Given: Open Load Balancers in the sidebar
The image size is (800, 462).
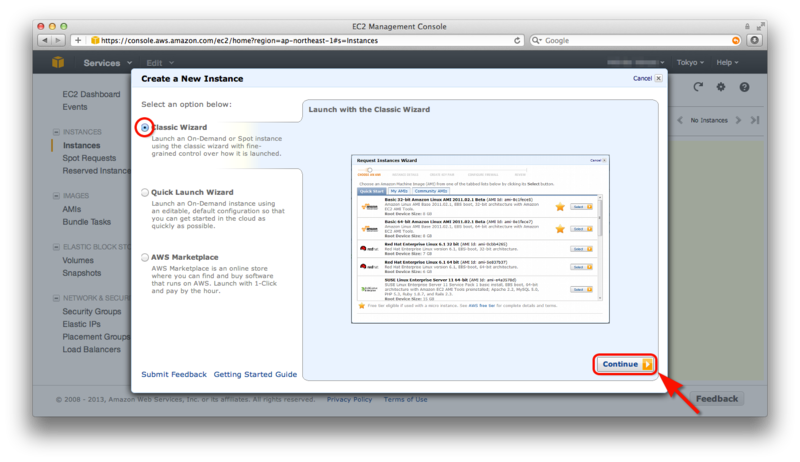Looking at the screenshot, I should click(92, 349).
